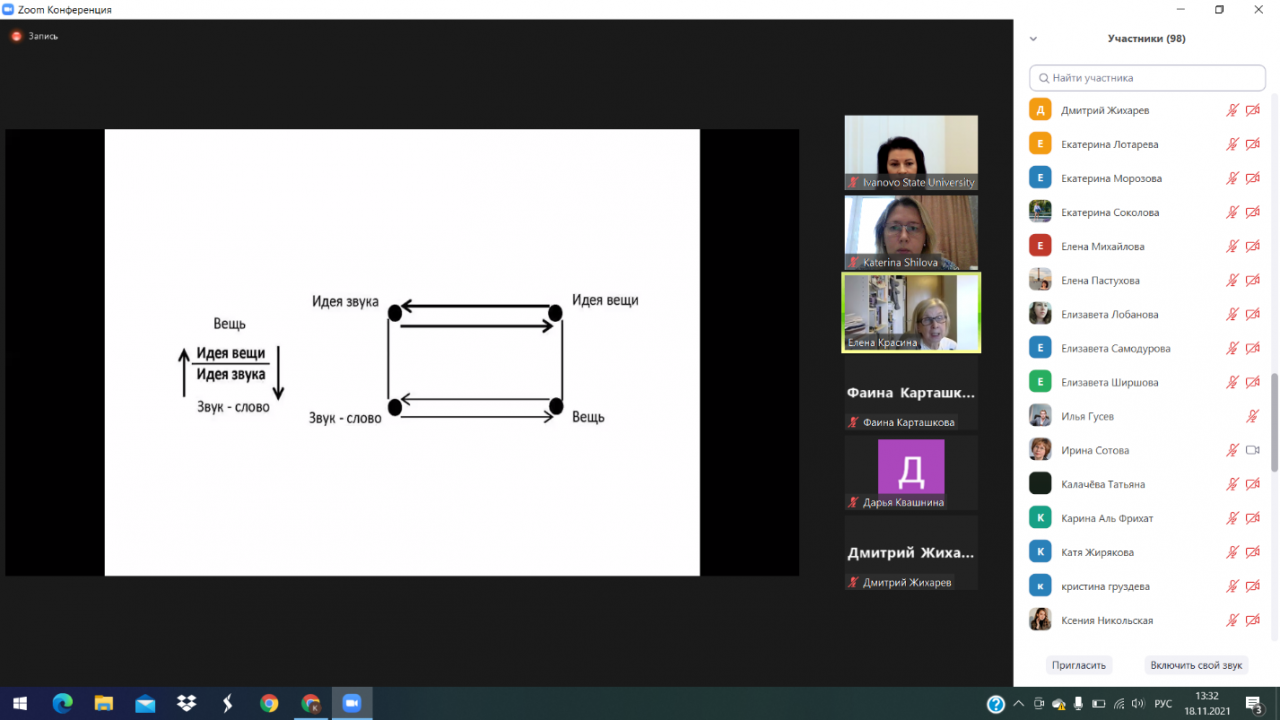Screen dimensions: 1280x720
Task: Select Ксения Никольская in participants list
Action: (x=1106, y=620)
